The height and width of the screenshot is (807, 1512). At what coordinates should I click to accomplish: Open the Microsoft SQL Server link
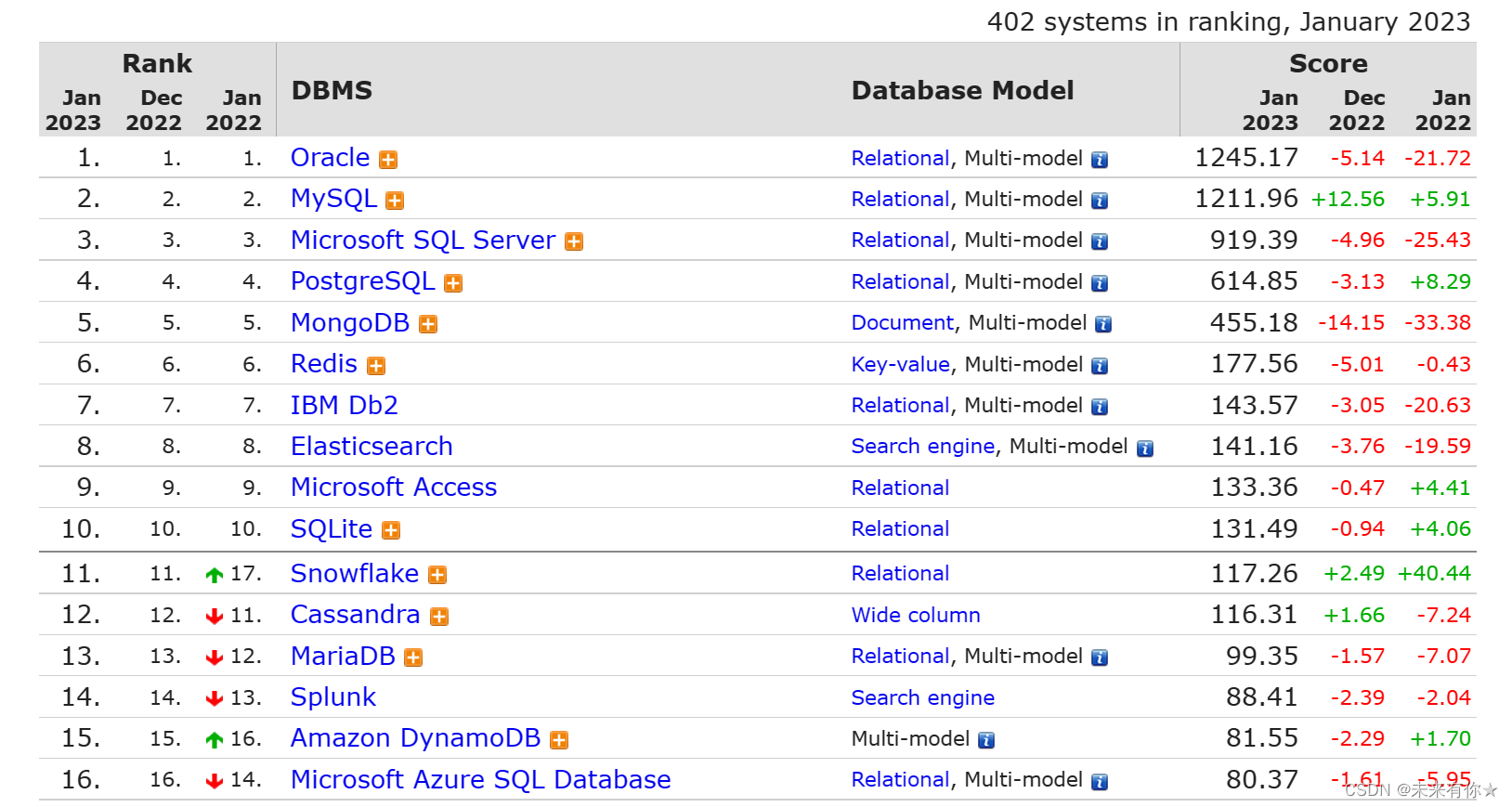click(424, 240)
